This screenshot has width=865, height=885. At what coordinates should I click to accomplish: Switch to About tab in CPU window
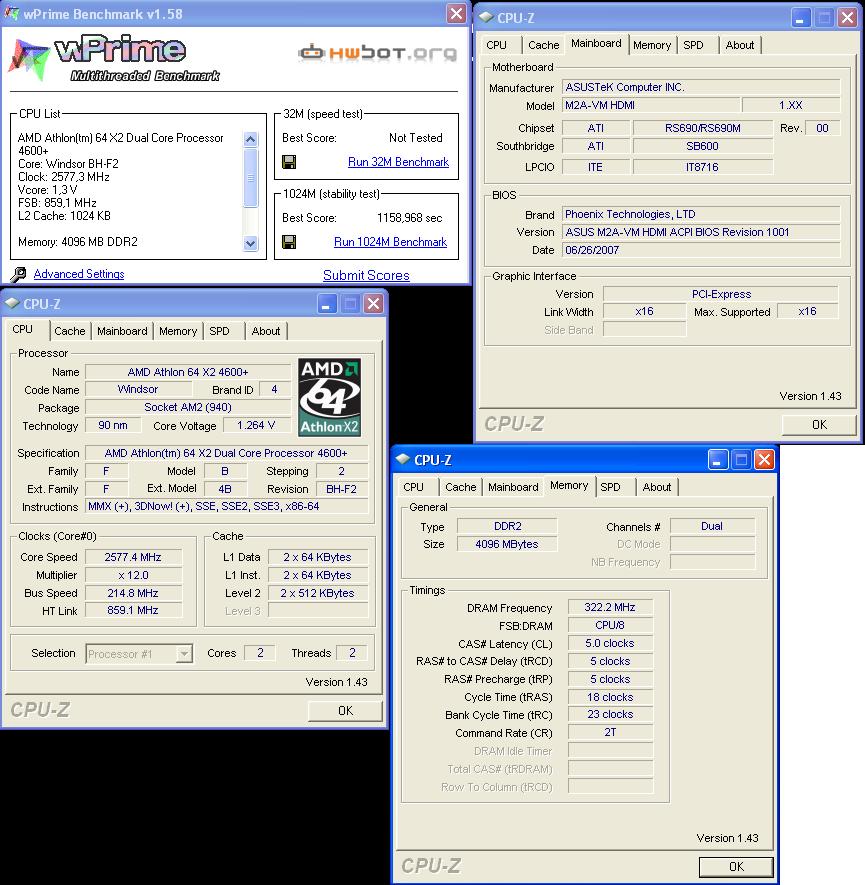click(x=266, y=331)
